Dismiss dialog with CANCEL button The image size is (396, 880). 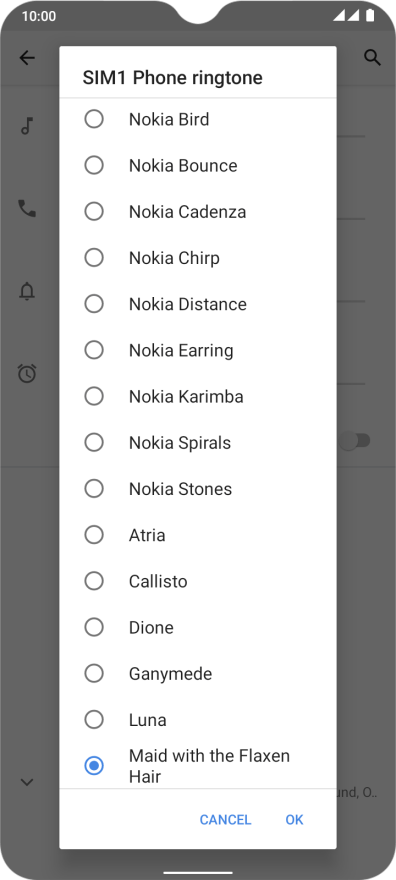(225, 819)
